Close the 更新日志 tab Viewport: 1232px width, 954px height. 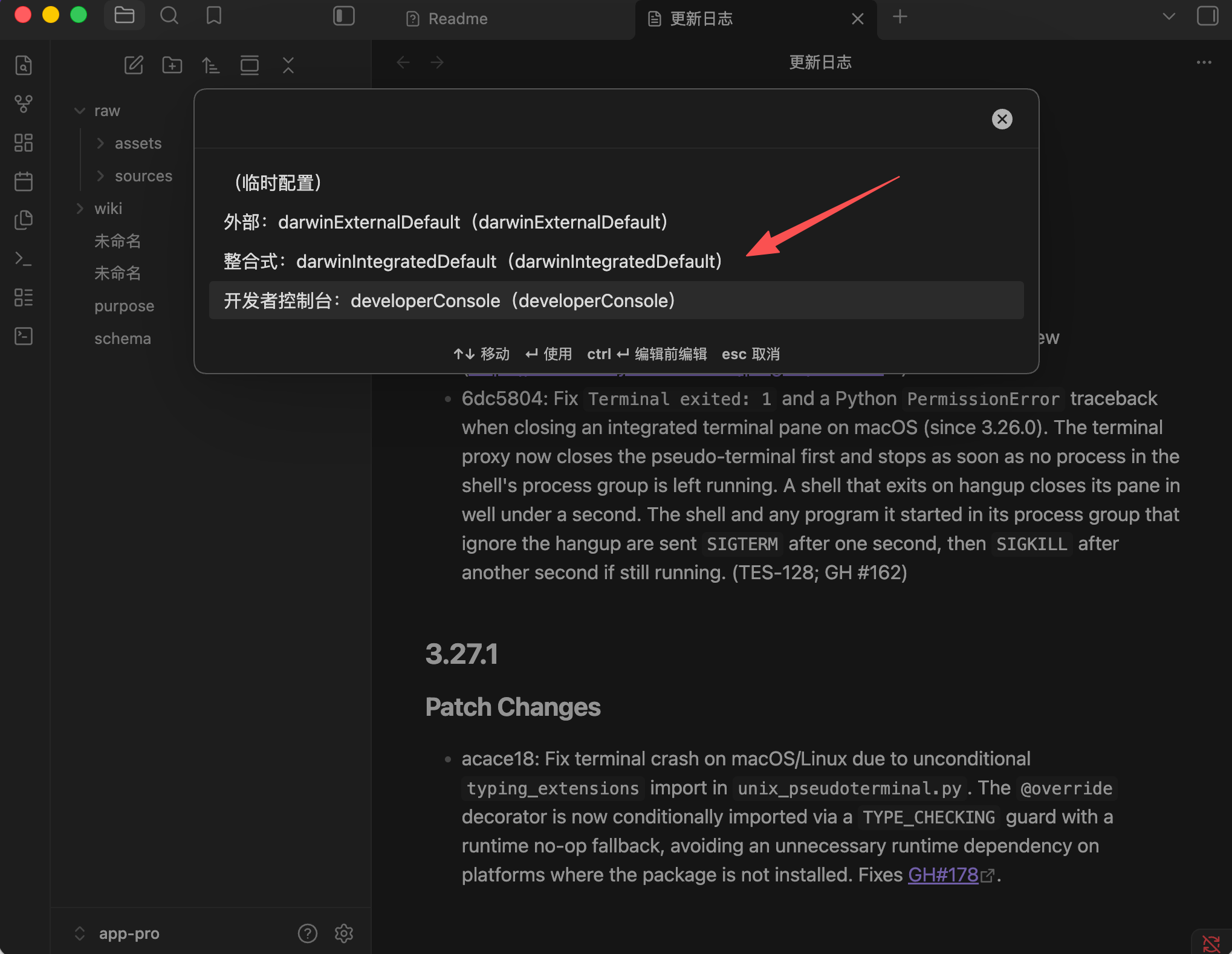[x=857, y=19]
